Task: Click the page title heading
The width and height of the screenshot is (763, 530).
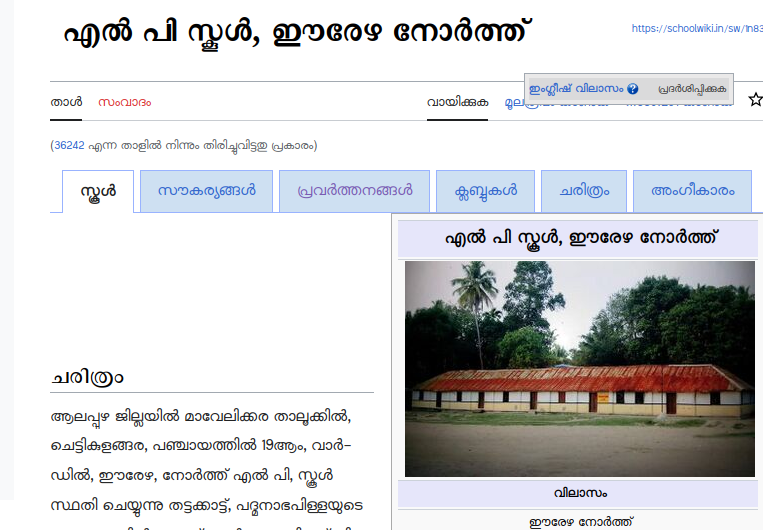Action: (297, 36)
